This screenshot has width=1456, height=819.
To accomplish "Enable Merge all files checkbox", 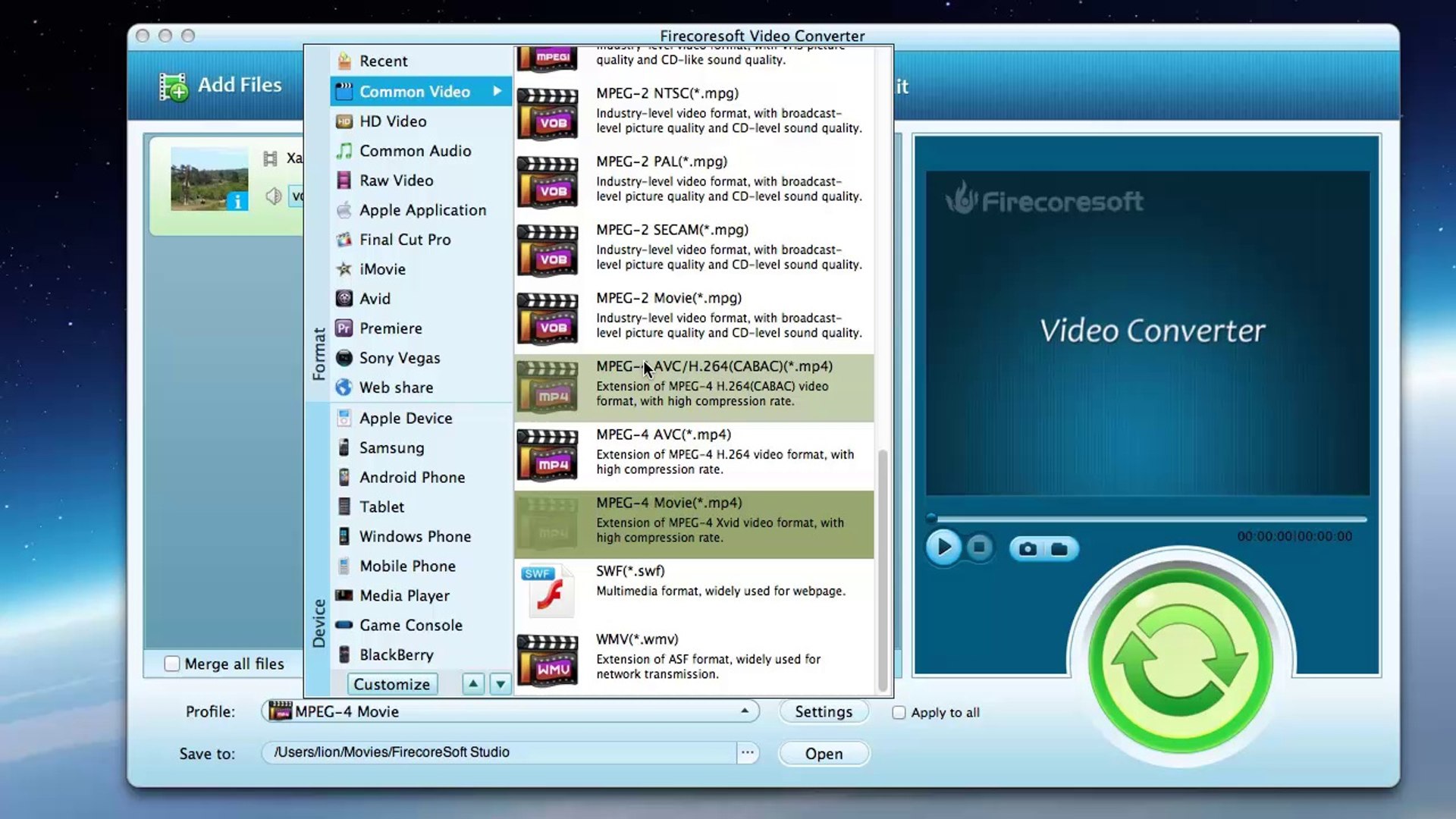I will 172,664.
